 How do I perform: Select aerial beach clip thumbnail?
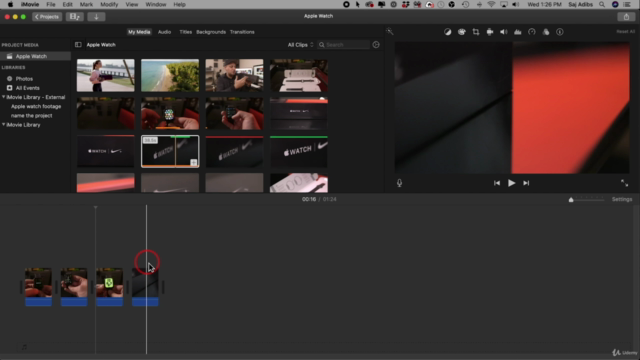tap(170, 76)
